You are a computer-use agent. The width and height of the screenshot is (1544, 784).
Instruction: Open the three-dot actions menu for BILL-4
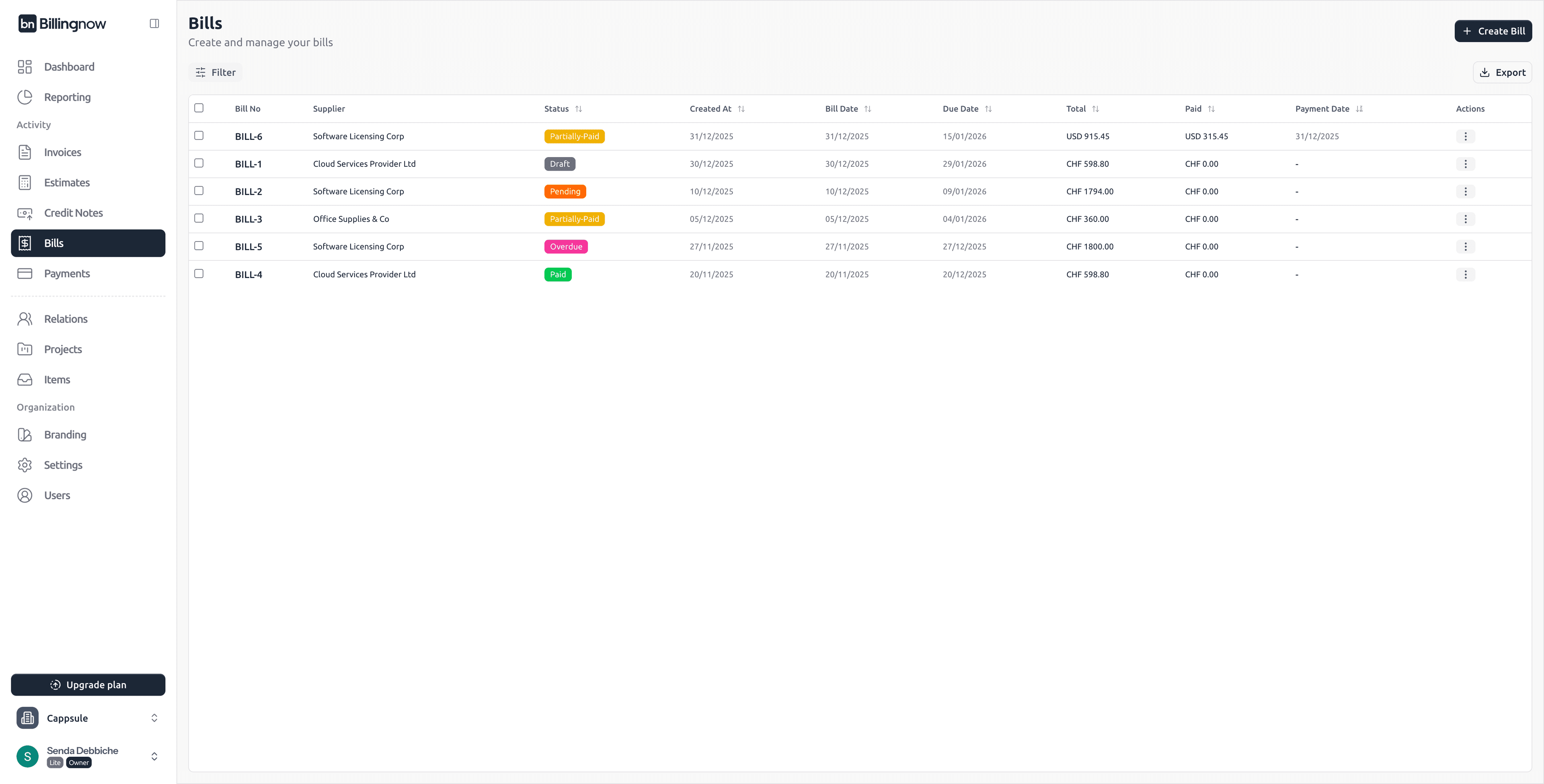[1465, 274]
